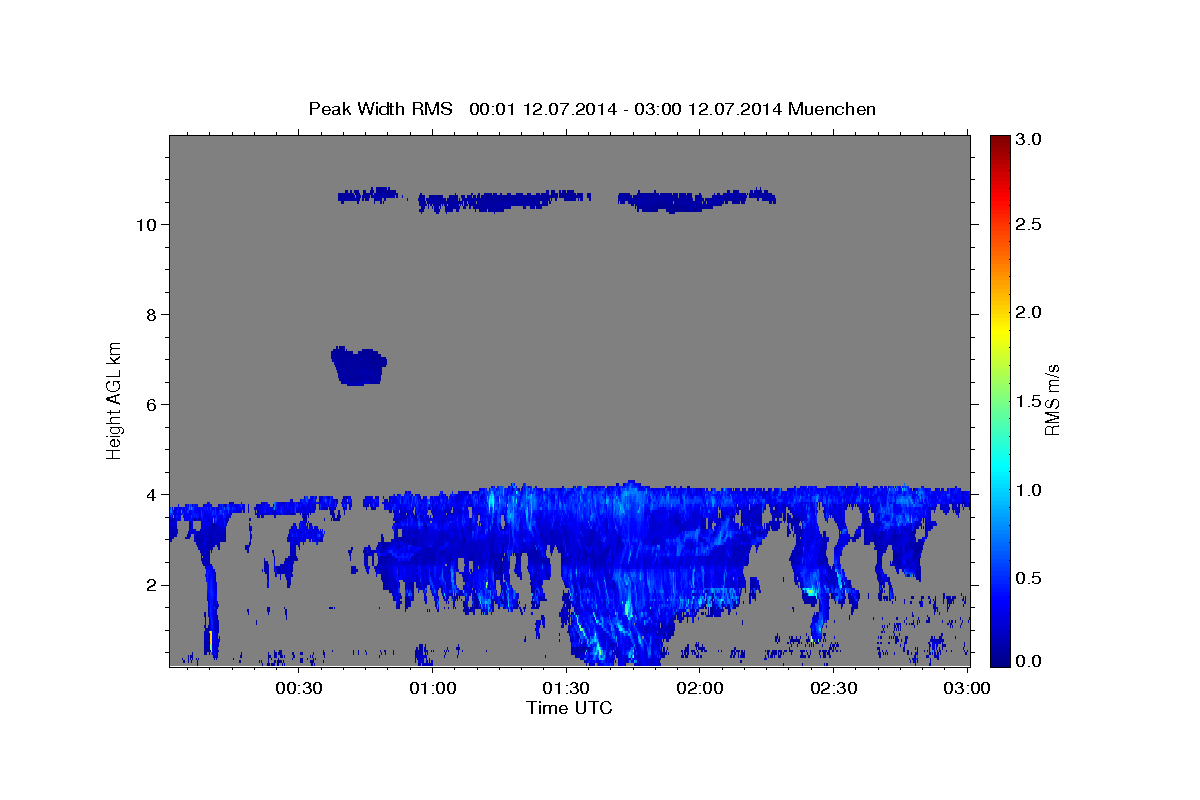Click the yellow region of the colorbar

tap(1000, 330)
